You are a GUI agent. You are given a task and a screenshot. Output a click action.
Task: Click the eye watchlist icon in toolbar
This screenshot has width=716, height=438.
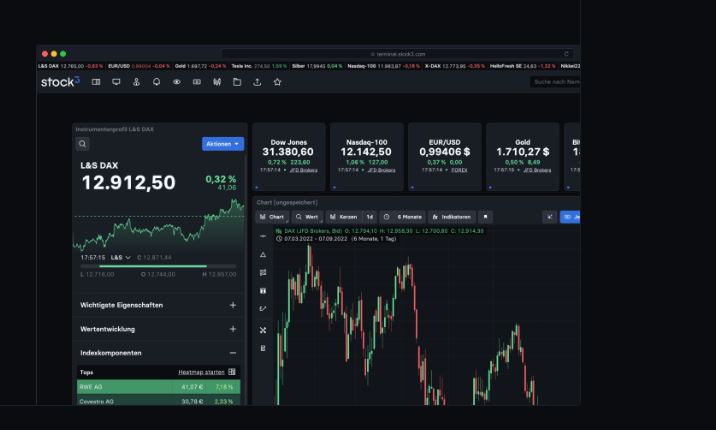point(176,82)
